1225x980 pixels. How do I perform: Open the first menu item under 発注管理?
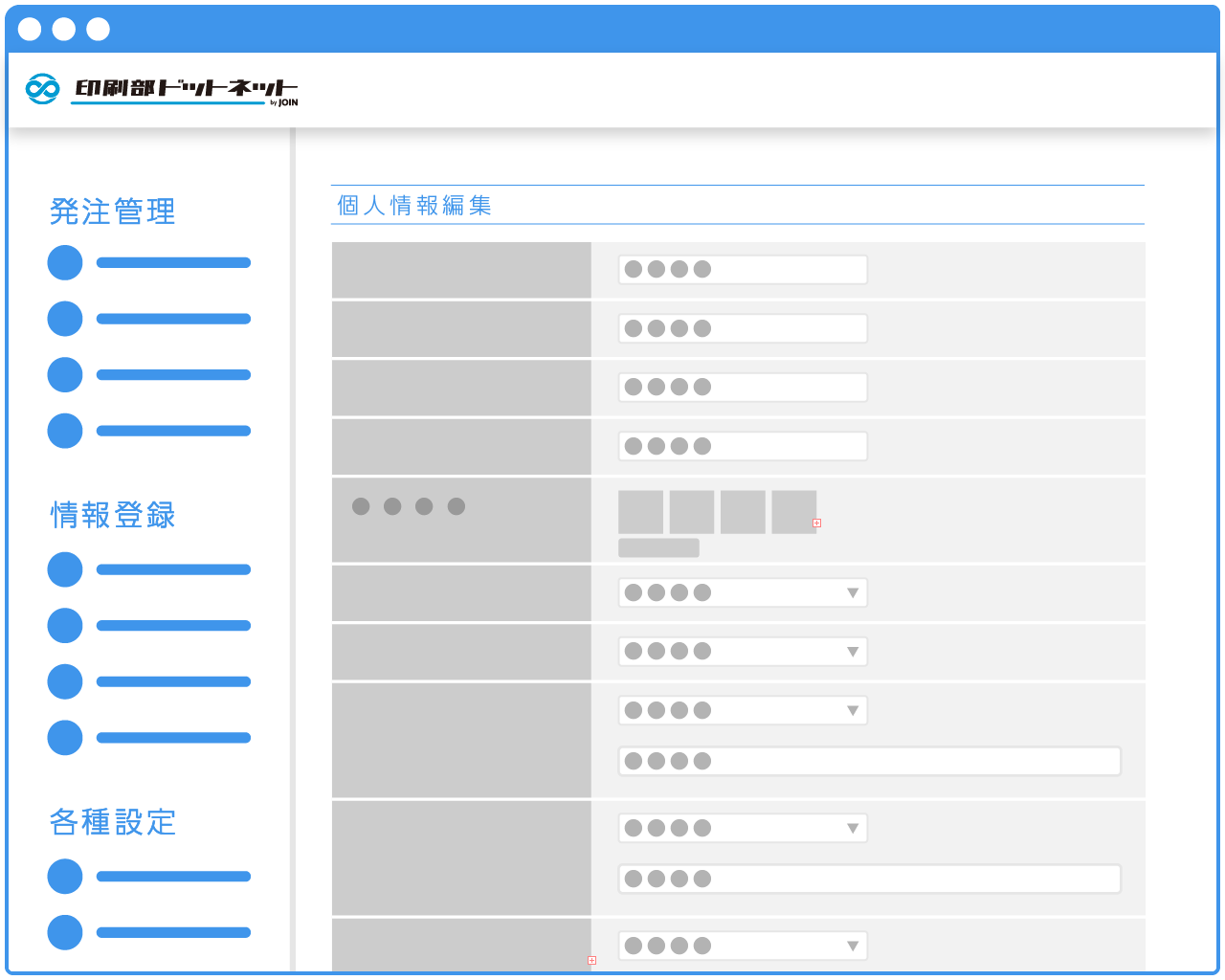tap(149, 262)
